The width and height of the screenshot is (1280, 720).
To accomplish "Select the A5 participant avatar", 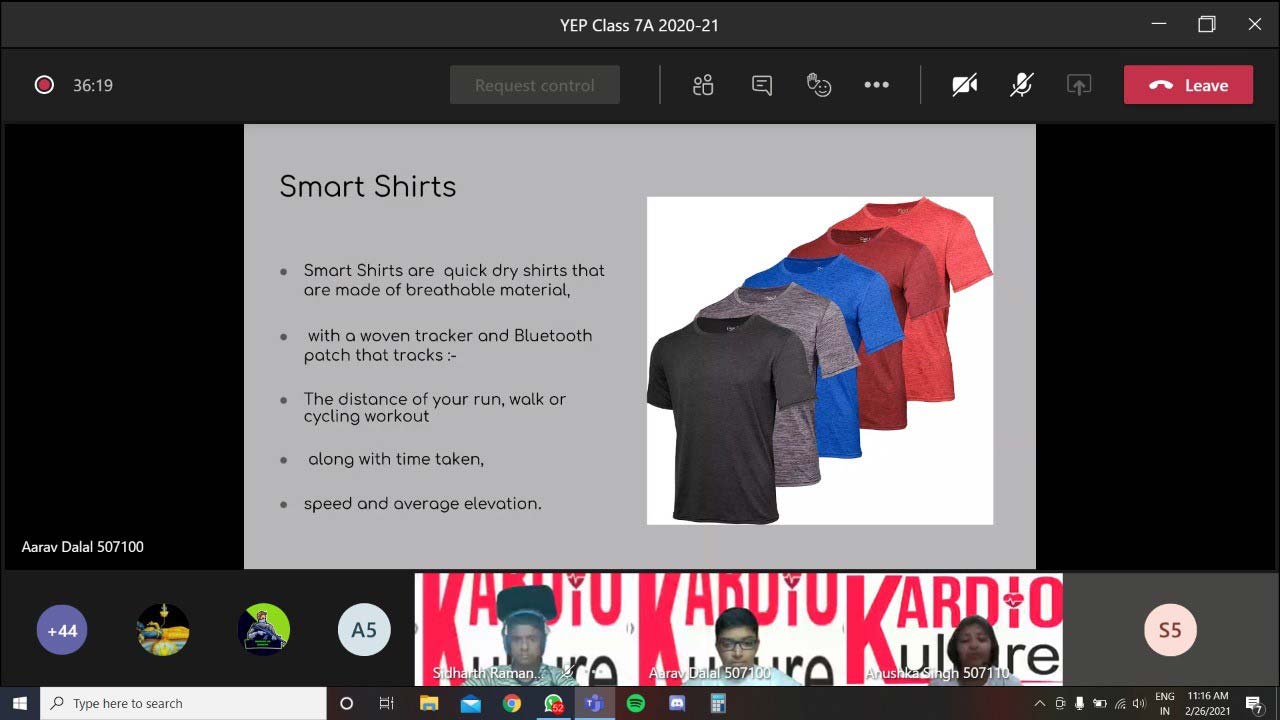I will point(364,630).
